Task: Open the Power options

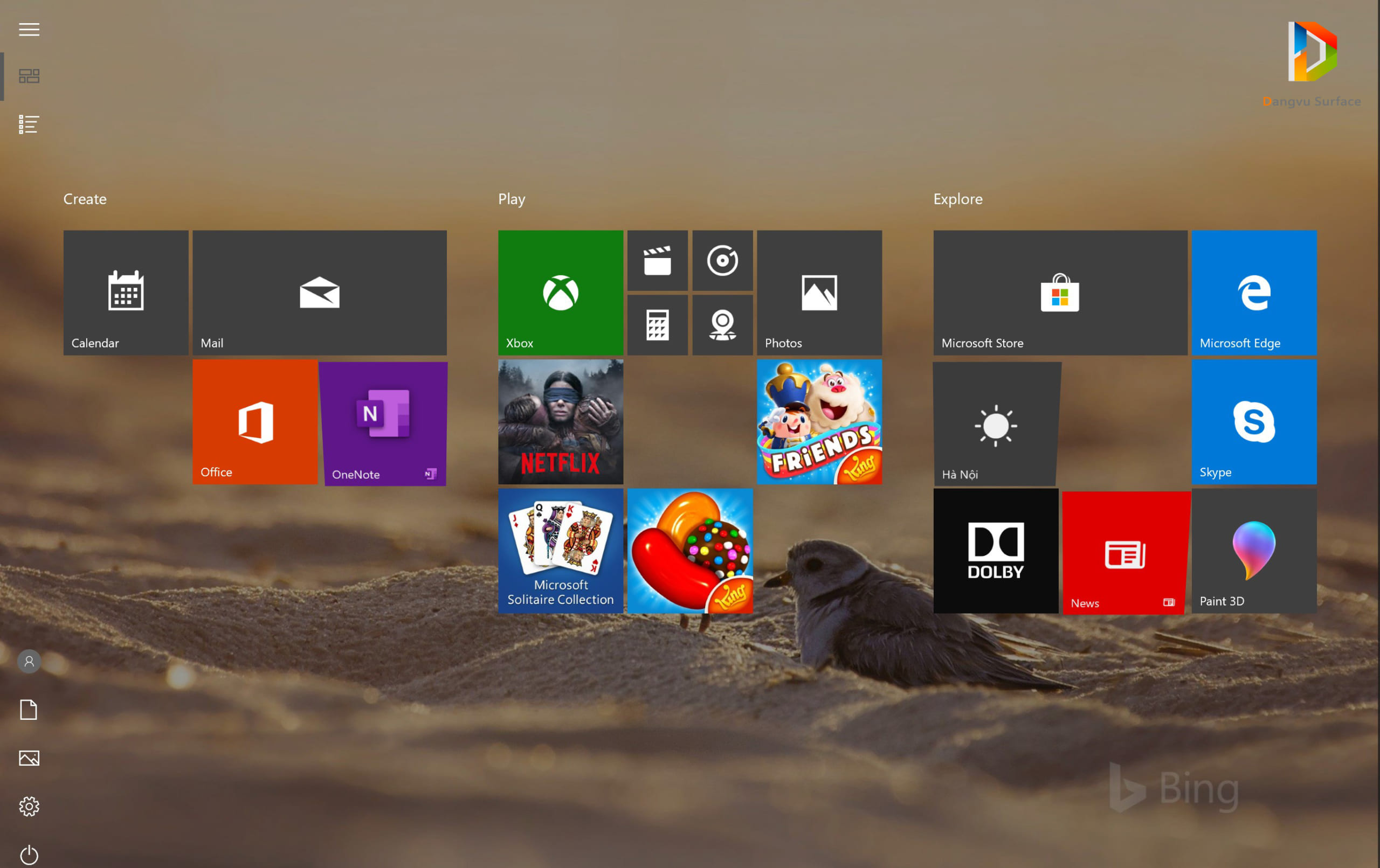Action: 29,855
